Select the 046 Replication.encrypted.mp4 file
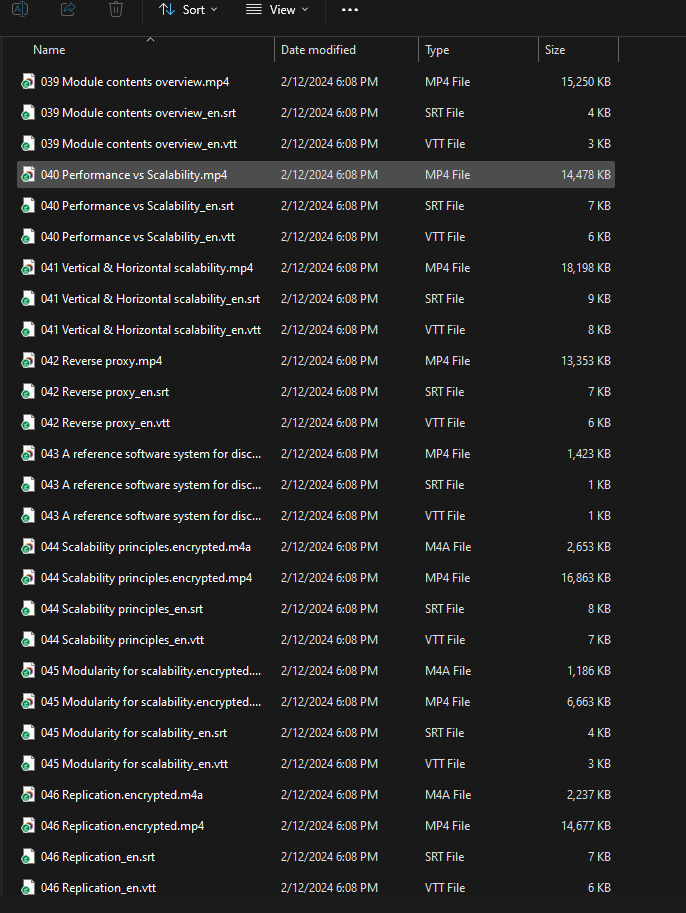The height and width of the screenshot is (913, 686). [x=122, y=826]
